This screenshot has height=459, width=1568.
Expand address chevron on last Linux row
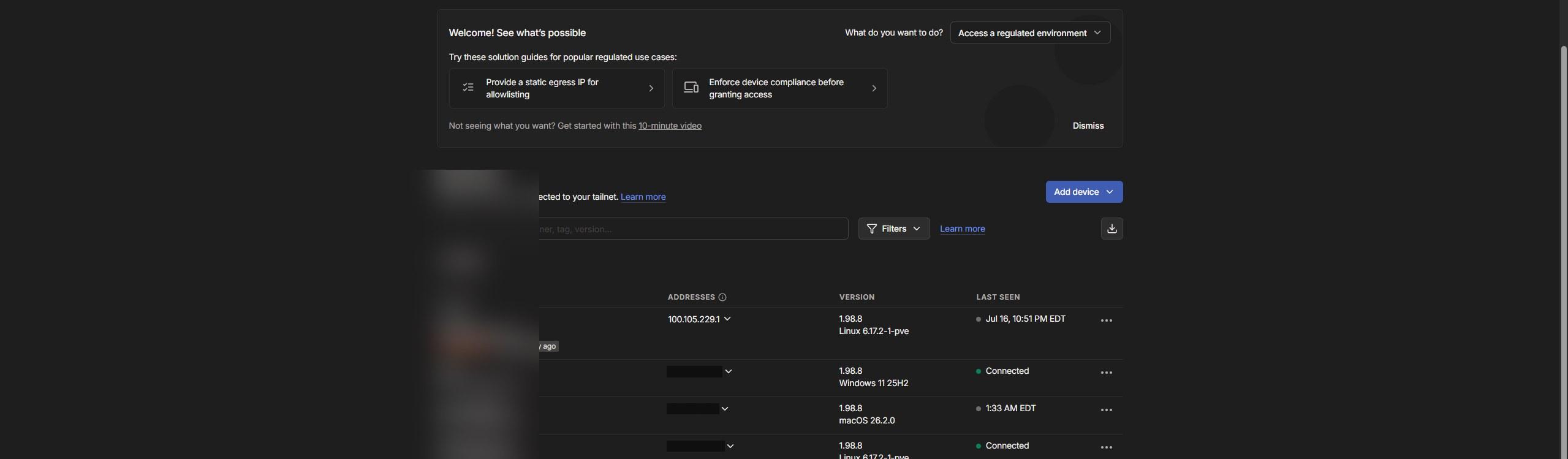click(x=729, y=446)
